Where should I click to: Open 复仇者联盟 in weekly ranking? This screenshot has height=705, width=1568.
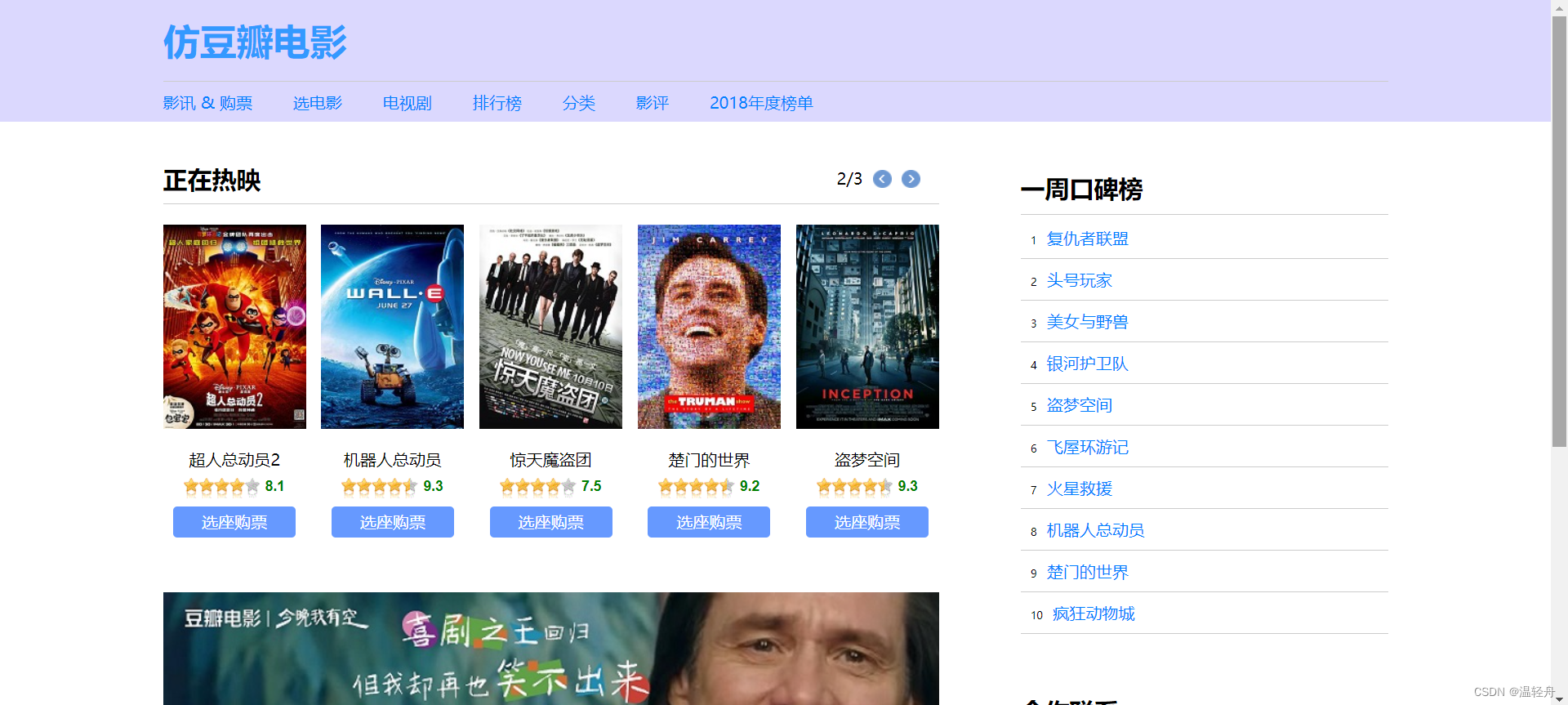coord(1088,239)
